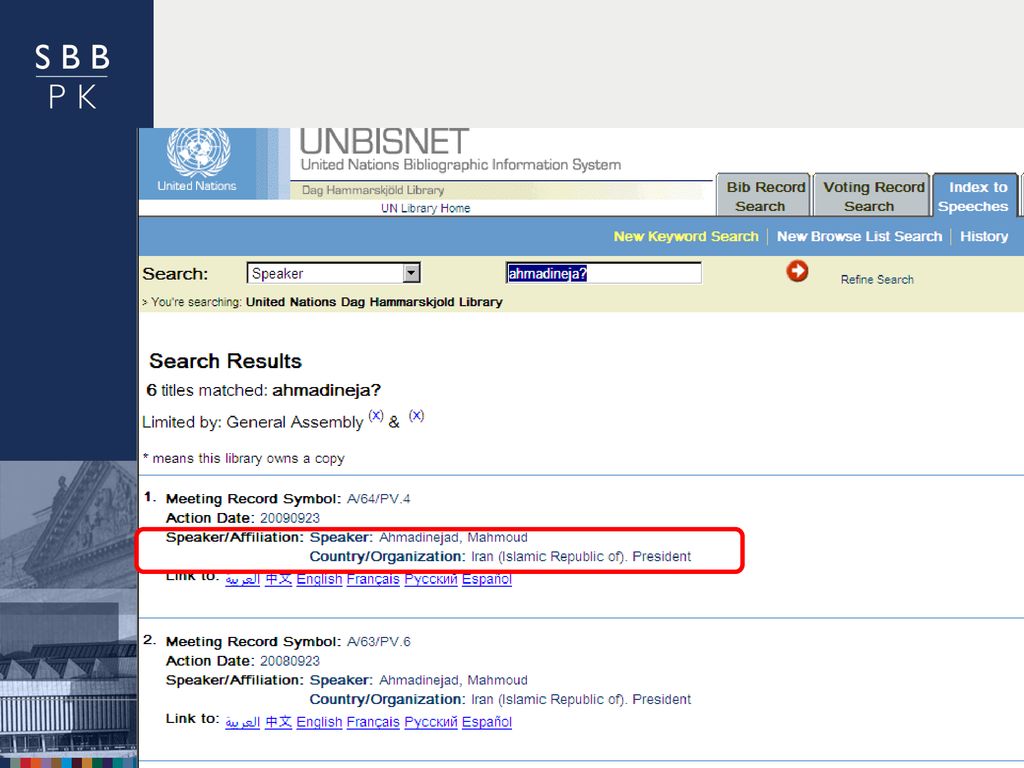
Task: Click the United Nations emblem logo
Action: tap(198, 153)
